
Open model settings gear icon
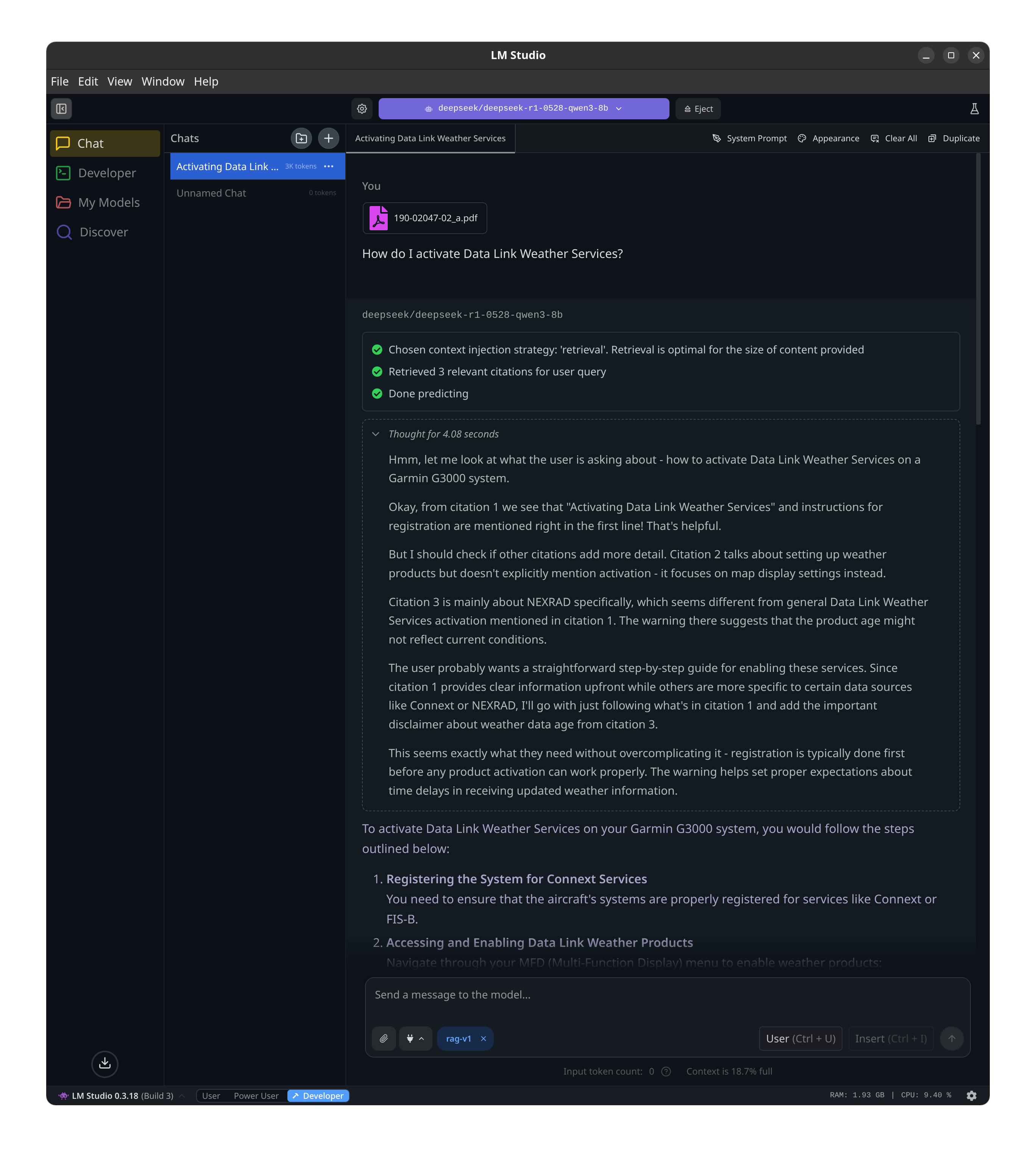tap(362, 109)
